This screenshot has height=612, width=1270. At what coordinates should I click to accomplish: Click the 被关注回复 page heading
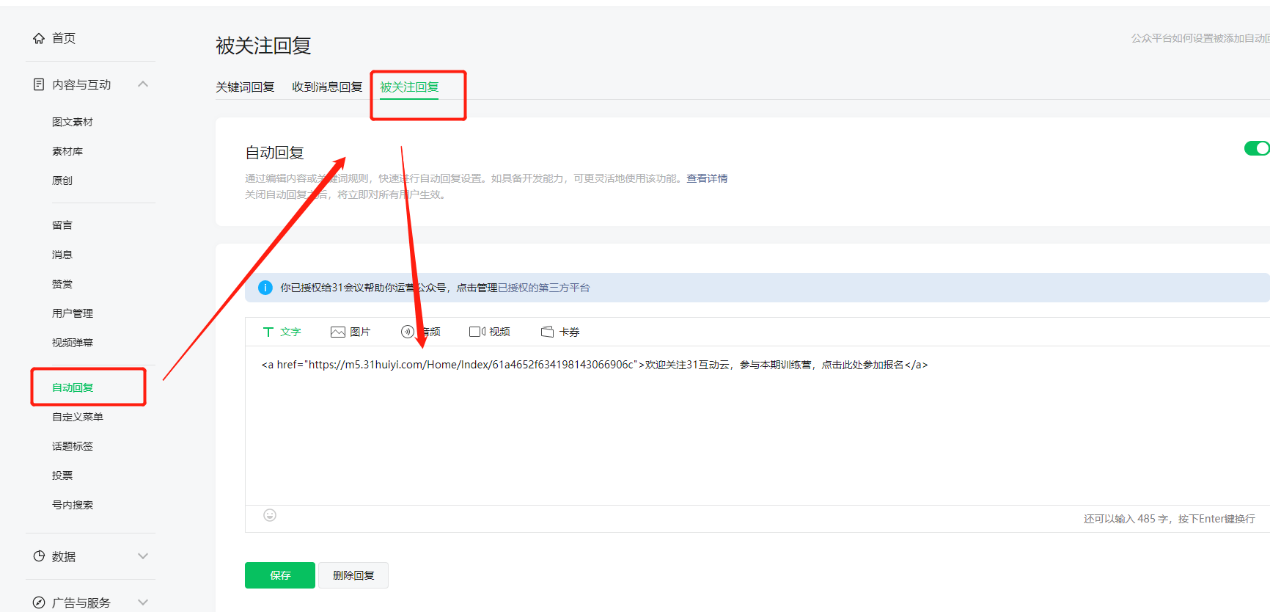coord(263,45)
